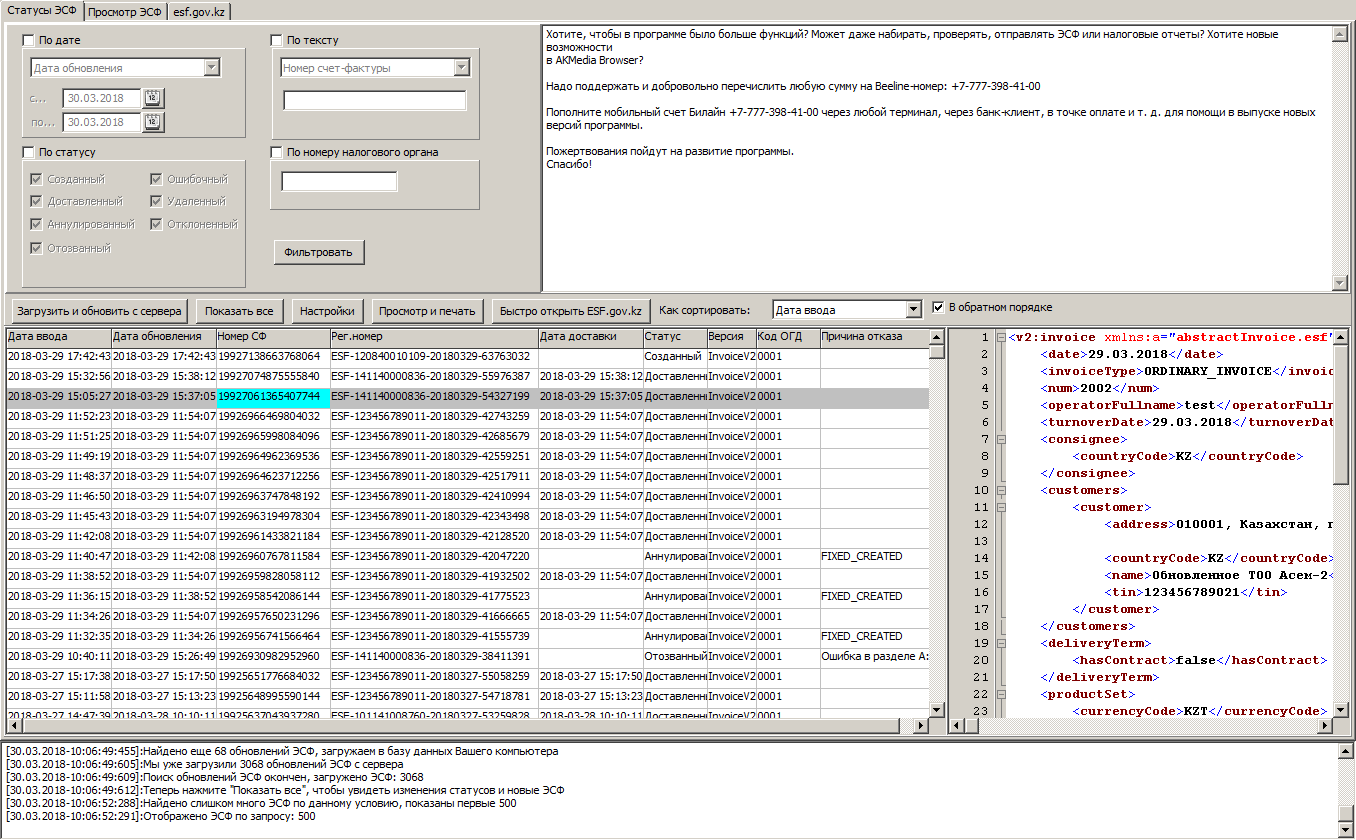Switch to the Статусы ЭСФ tab

[x=42, y=11]
